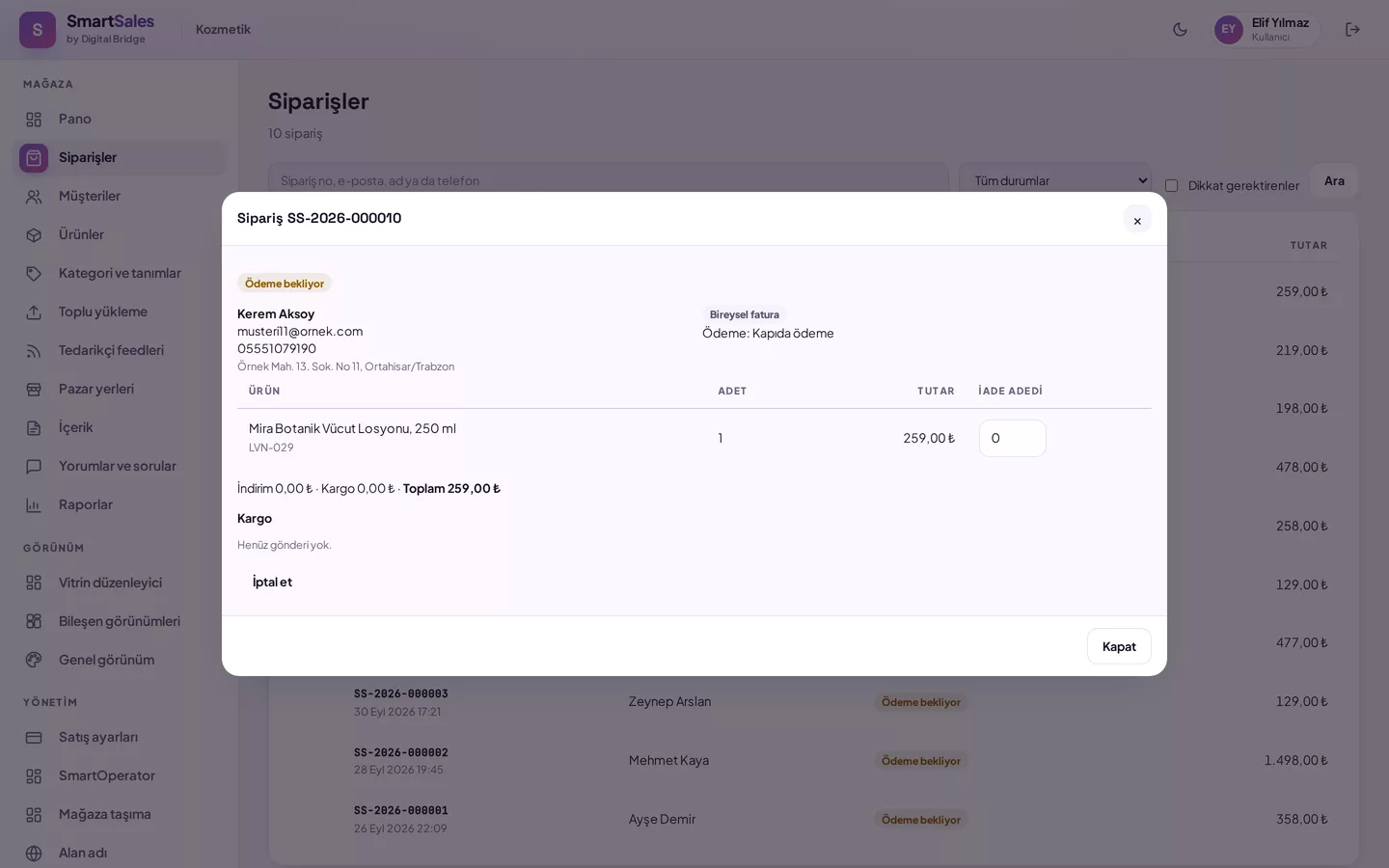This screenshot has width=1389, height=868.
Task: Click the SmartSales logo icon
Action: (38, 30)
